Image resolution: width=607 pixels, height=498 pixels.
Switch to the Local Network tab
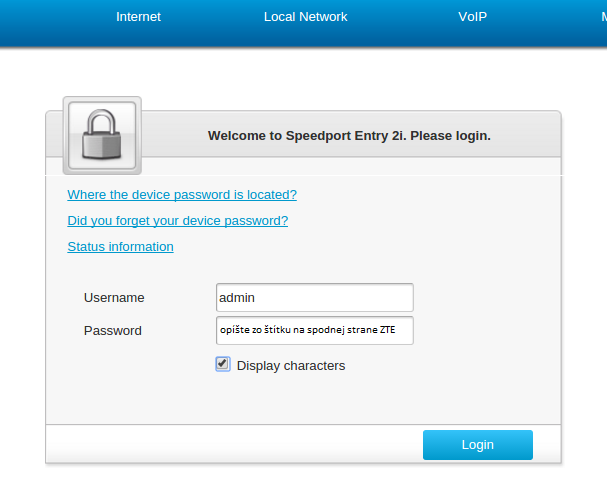pyautogui.click(x=305, y=17)
